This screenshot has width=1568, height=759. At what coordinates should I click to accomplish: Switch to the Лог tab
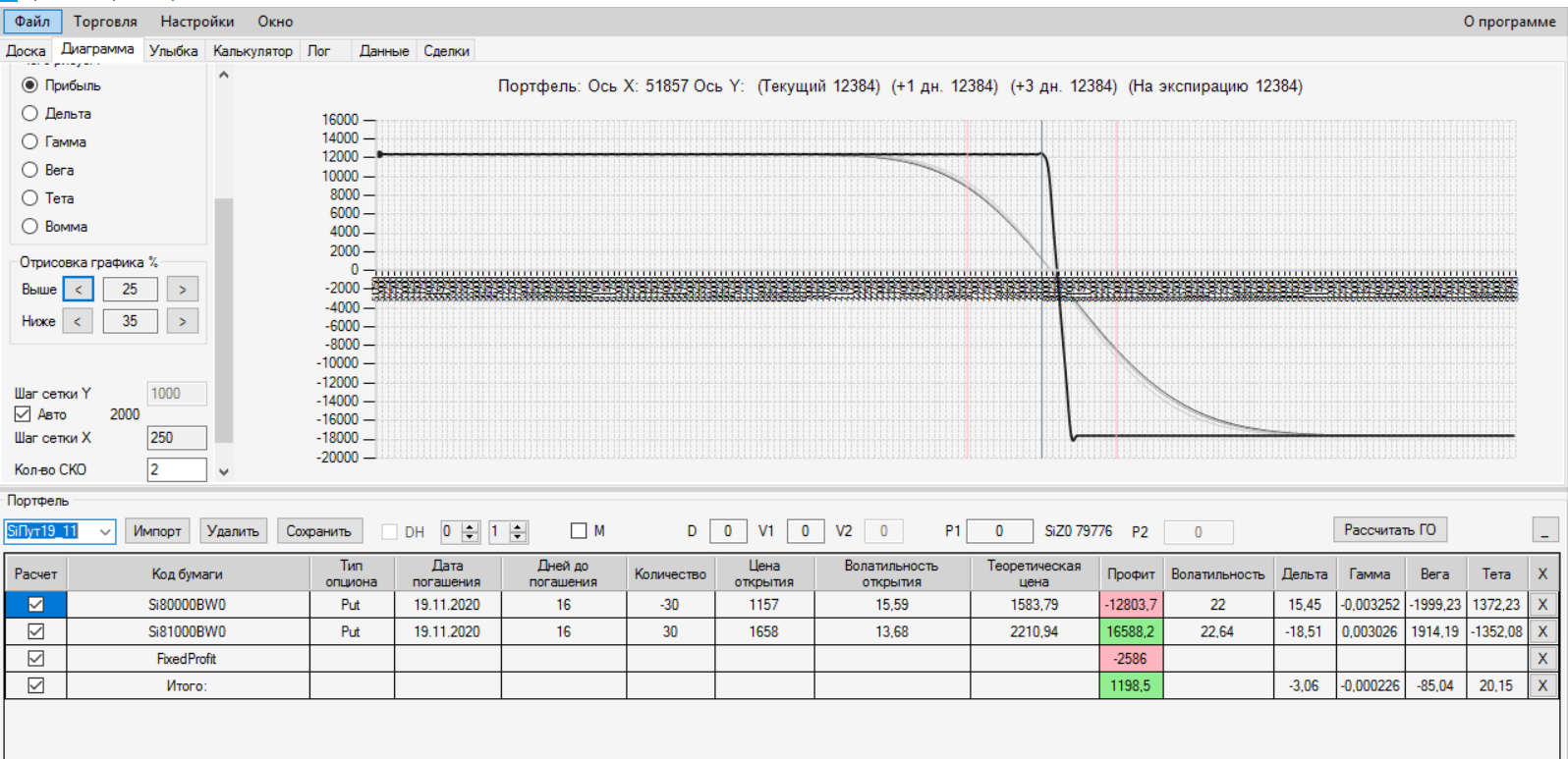click(319, 51)
